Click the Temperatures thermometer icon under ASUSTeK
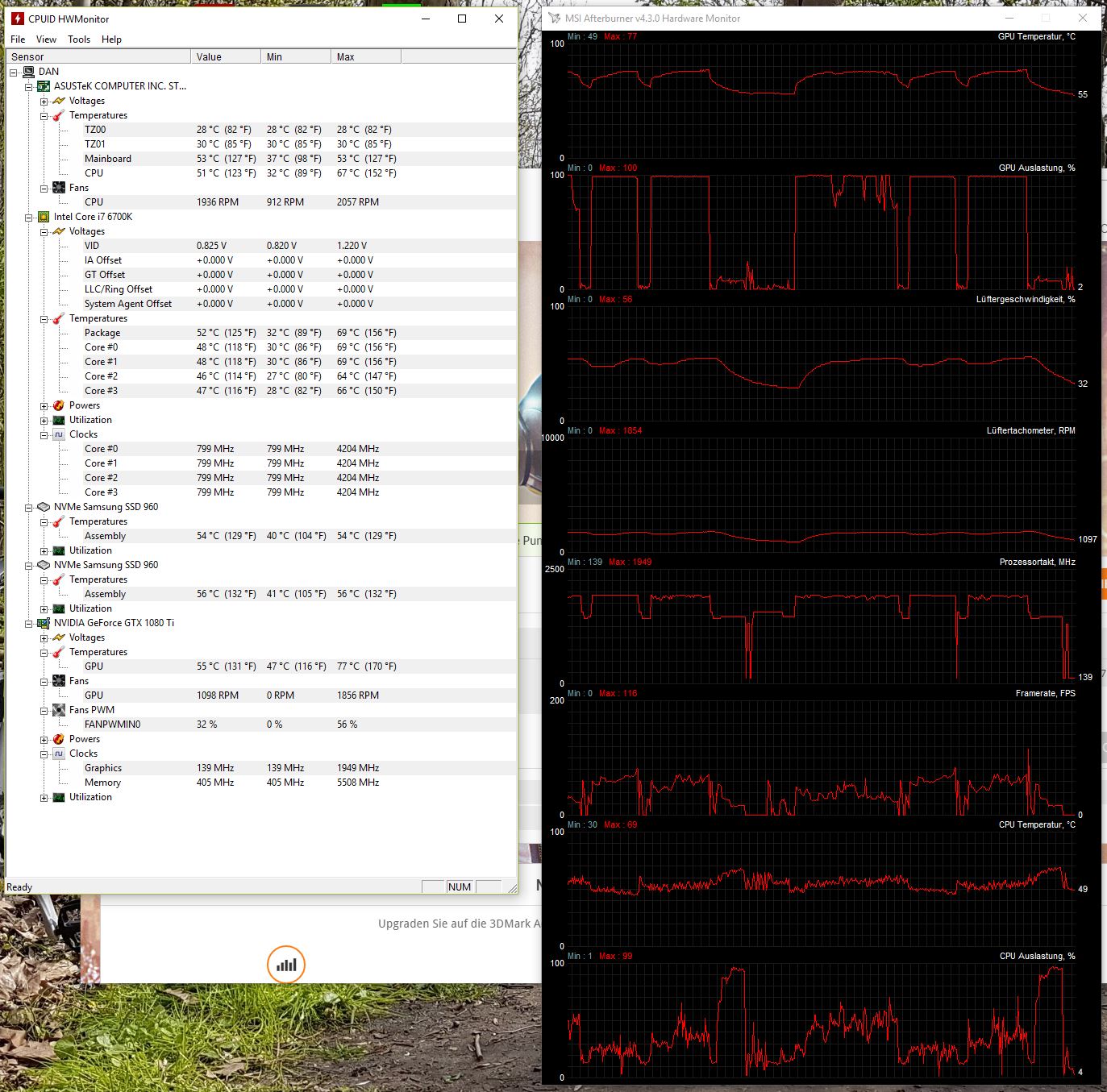1107x1092 pixels. (x=59, y=115)
